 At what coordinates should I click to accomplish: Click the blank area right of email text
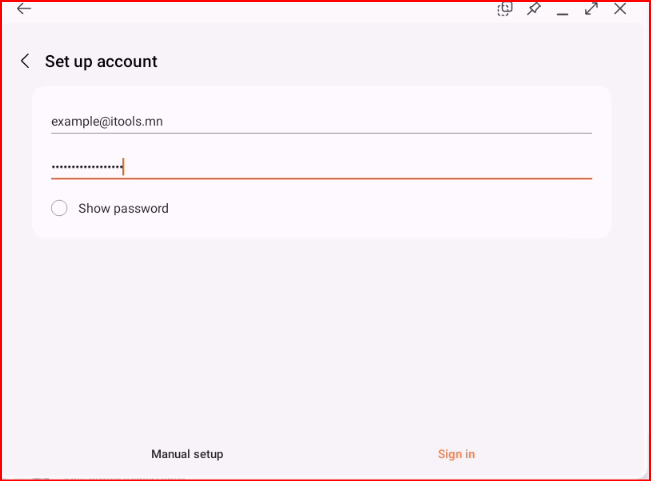click(377, 122)
